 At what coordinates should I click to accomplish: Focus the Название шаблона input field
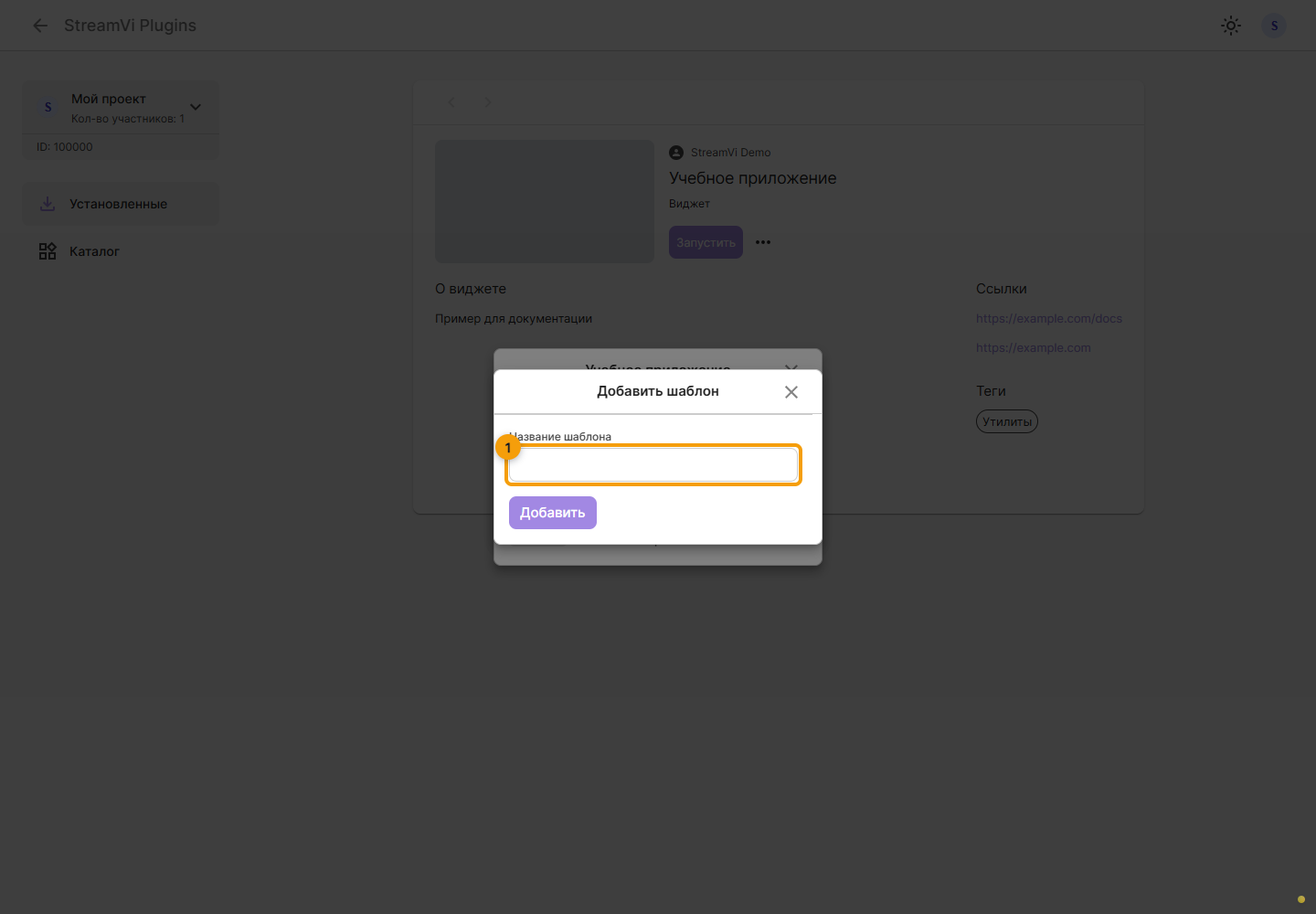pyautogui.click(x=653, y=464)
